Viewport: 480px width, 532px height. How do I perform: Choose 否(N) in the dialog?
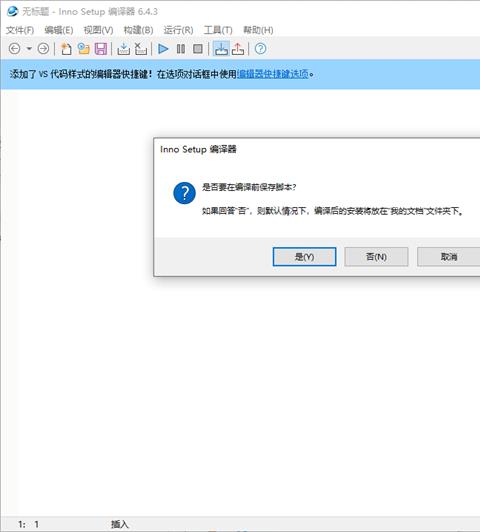click(x=376, y=257)
